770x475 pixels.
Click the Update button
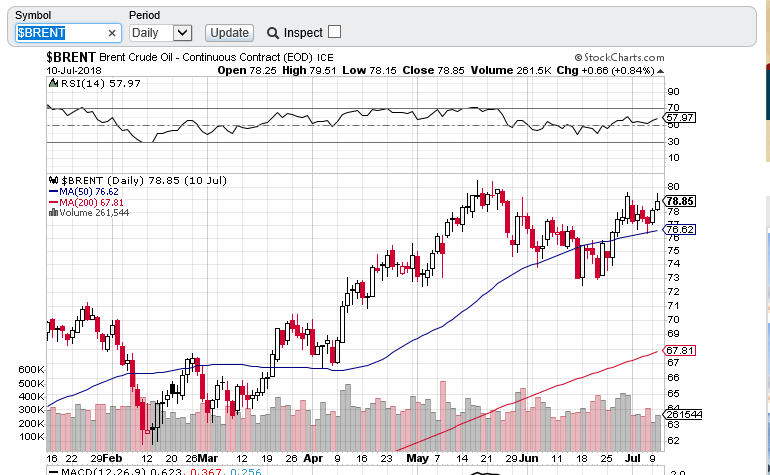point(229,33)
